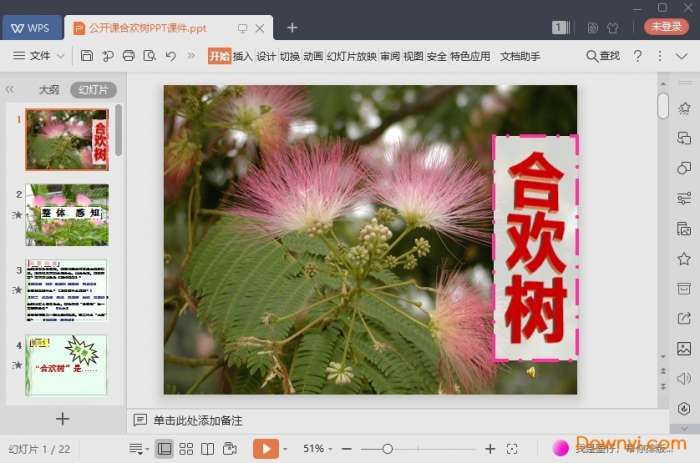Expand slideshow play options arrow
The image size is (700, 463).
click(285, 449)
